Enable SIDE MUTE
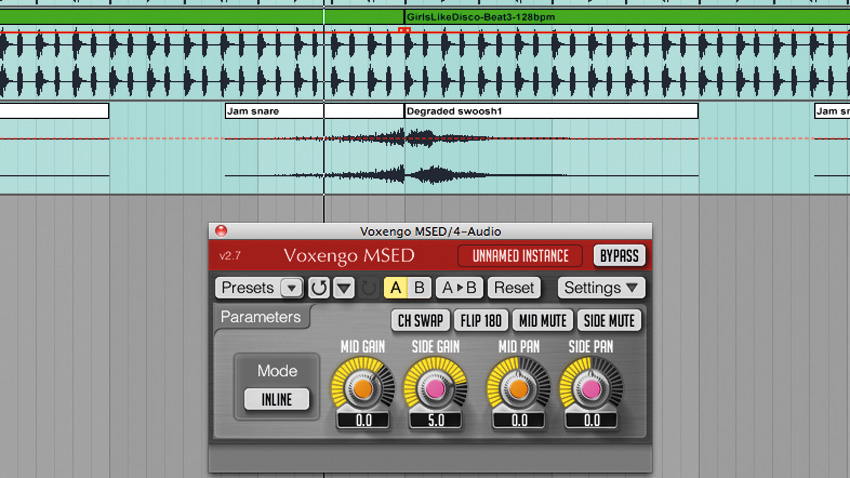The height and width of the screenshot is (478, 850). [609, 321]
